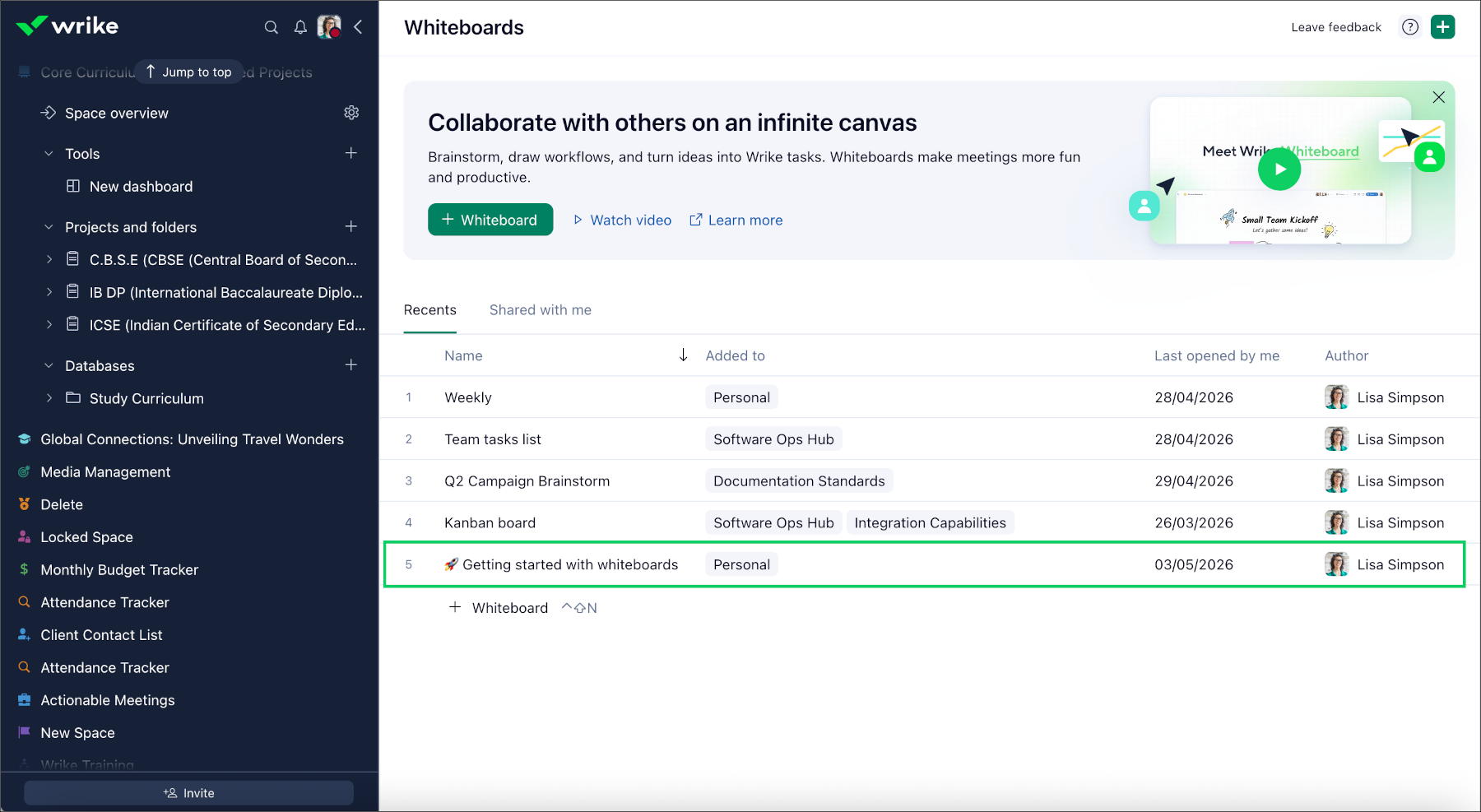Image resolution: width=1481 pixels, height=812 pixels.
Task: Add a new project or folder
Action: click(x=351, y=226)
